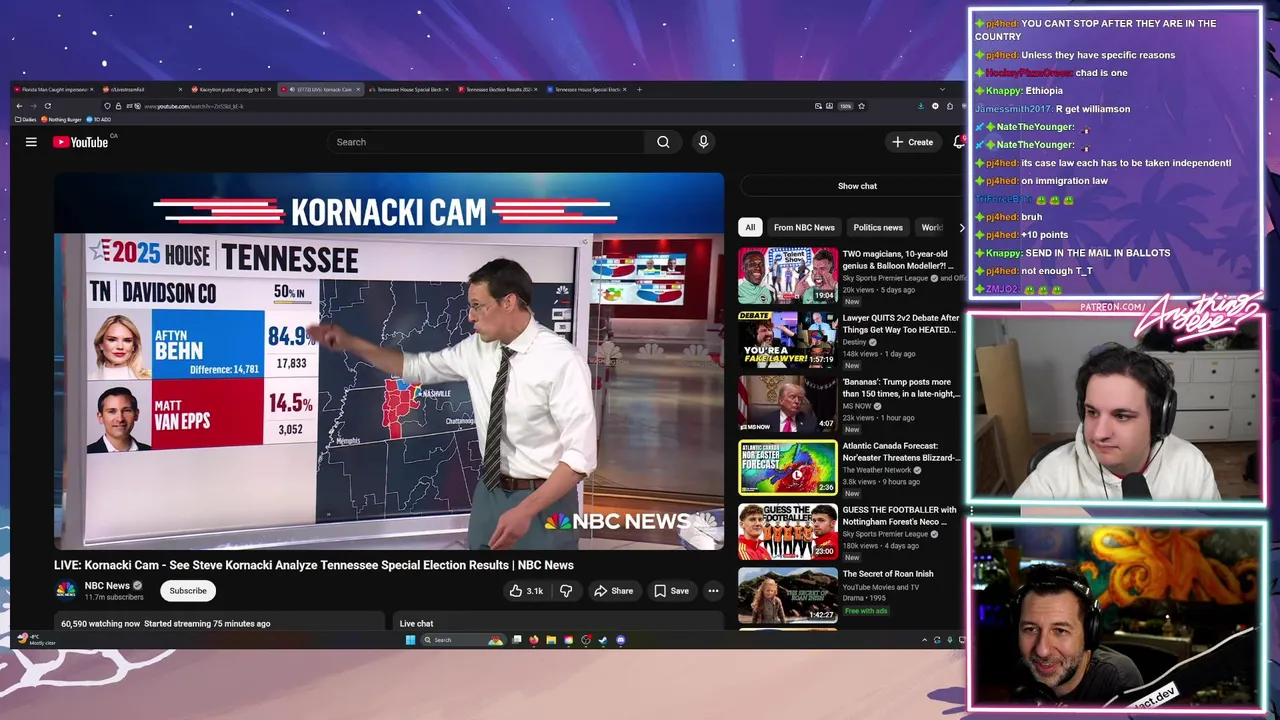Open 'Bananas': Trump posts video thumbnail
This screenshot has height=720, width=1280.
point(788,403)
